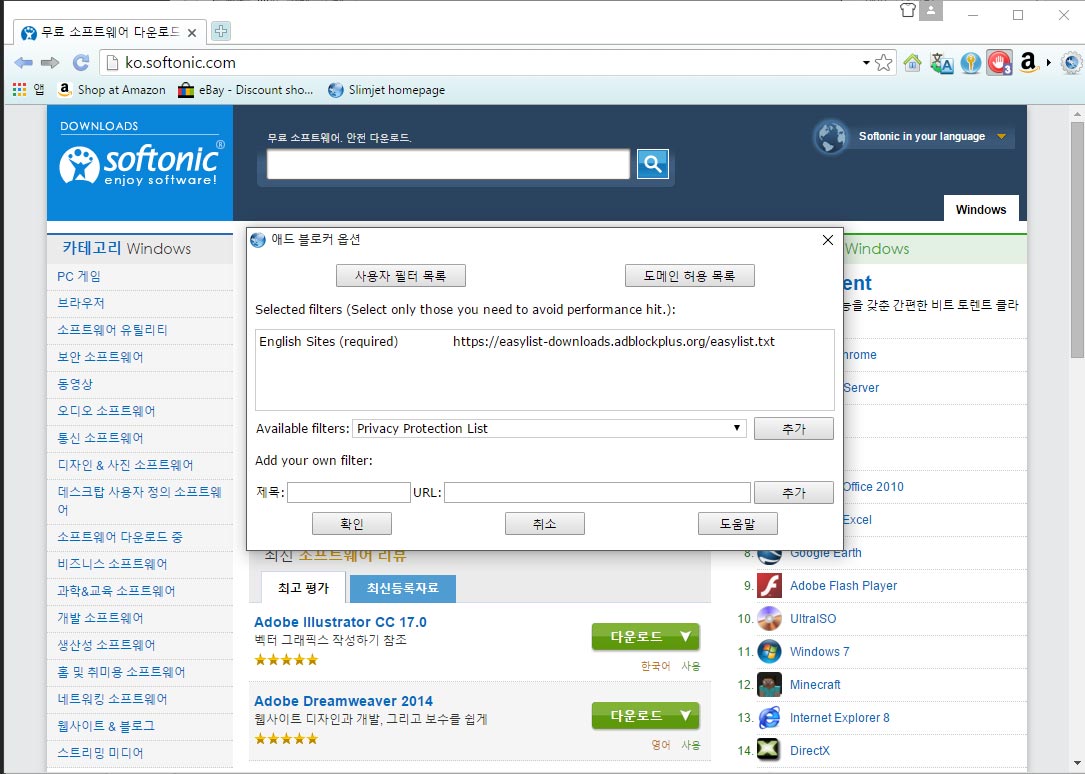The width and height of the screenshot is (1085, 774).
Task: Open the Adobe Illustrator CC 17.0 link
Action: point(340,622)
